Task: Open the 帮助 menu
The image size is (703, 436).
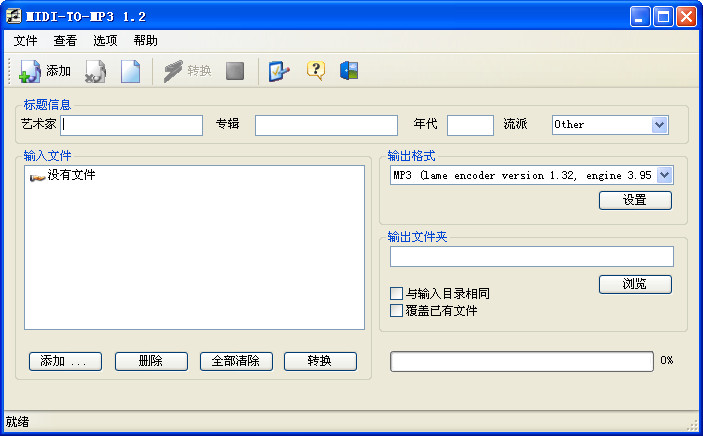Action: 146,41
